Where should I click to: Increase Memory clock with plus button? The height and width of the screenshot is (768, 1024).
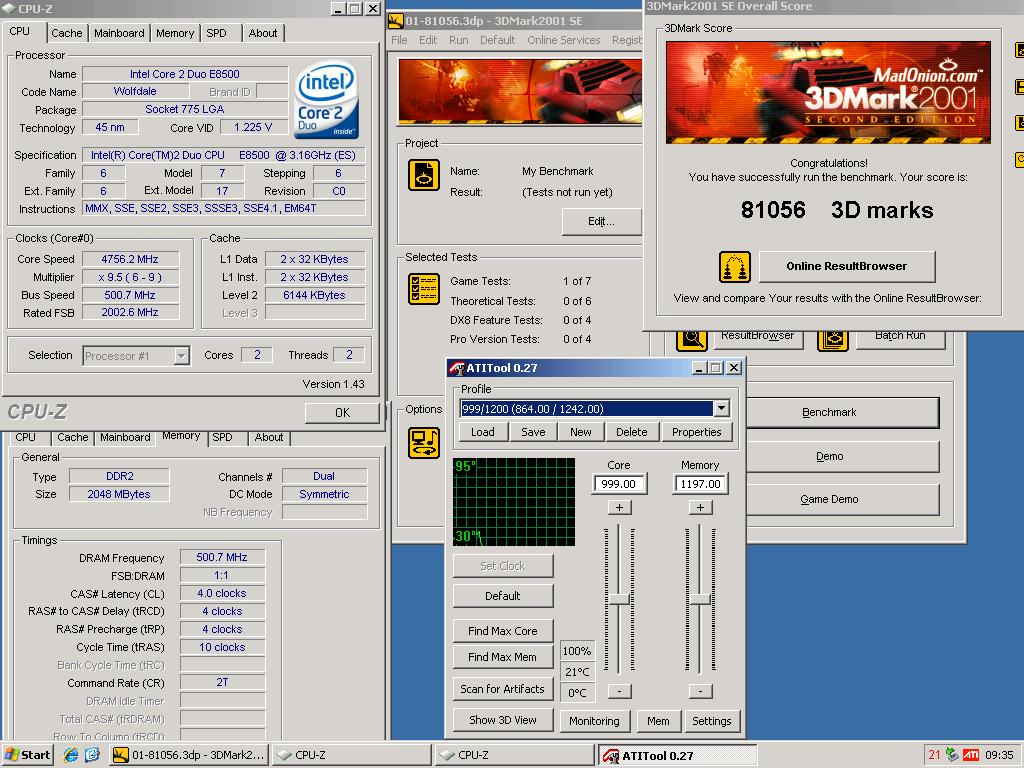(701, 507)
